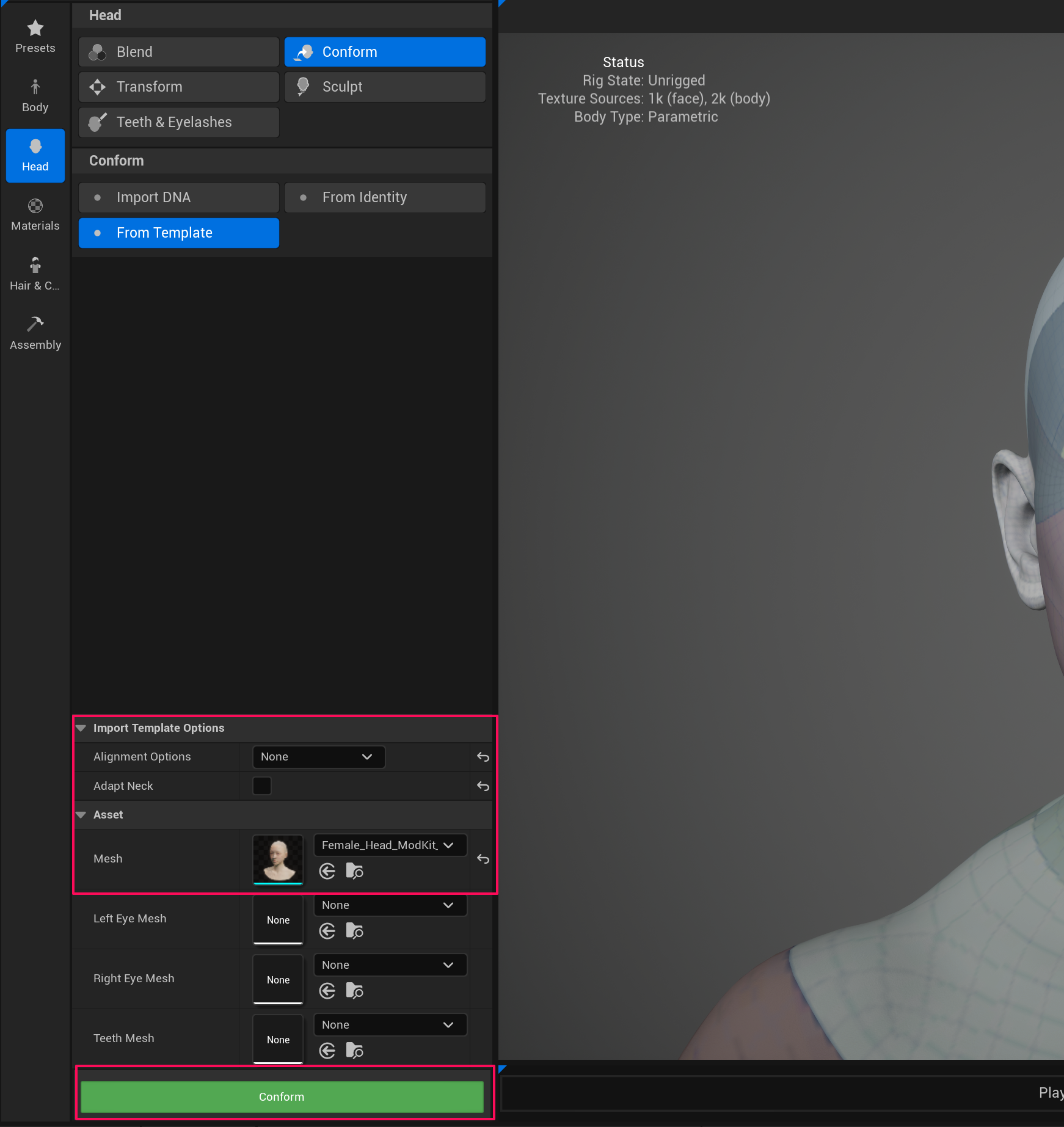Use selected asset for the Mesh slot
The image size is (1064, 1127).
point(327,871)
